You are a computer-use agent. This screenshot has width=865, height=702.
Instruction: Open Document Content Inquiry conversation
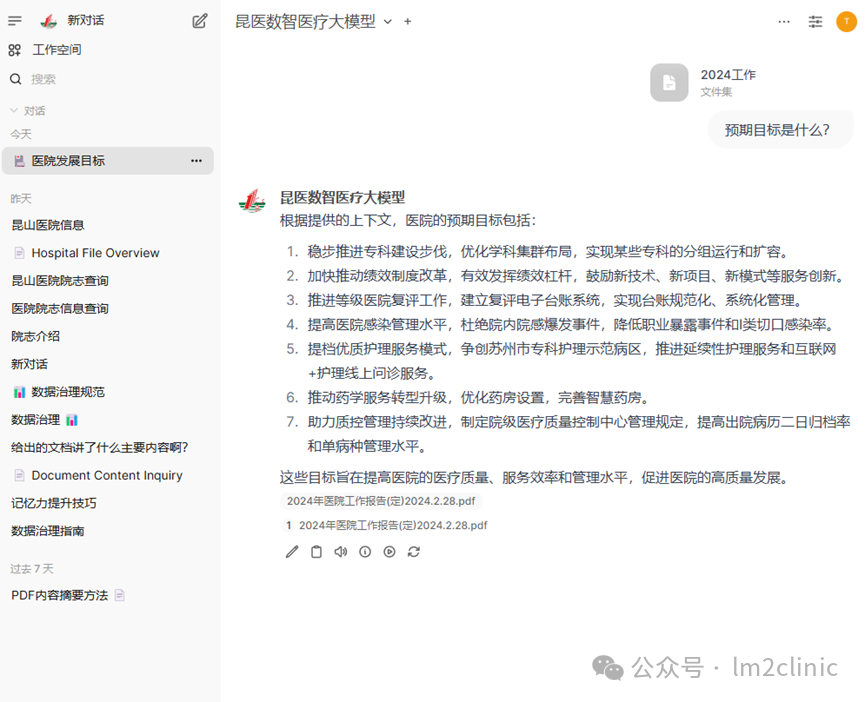[106, 475]
